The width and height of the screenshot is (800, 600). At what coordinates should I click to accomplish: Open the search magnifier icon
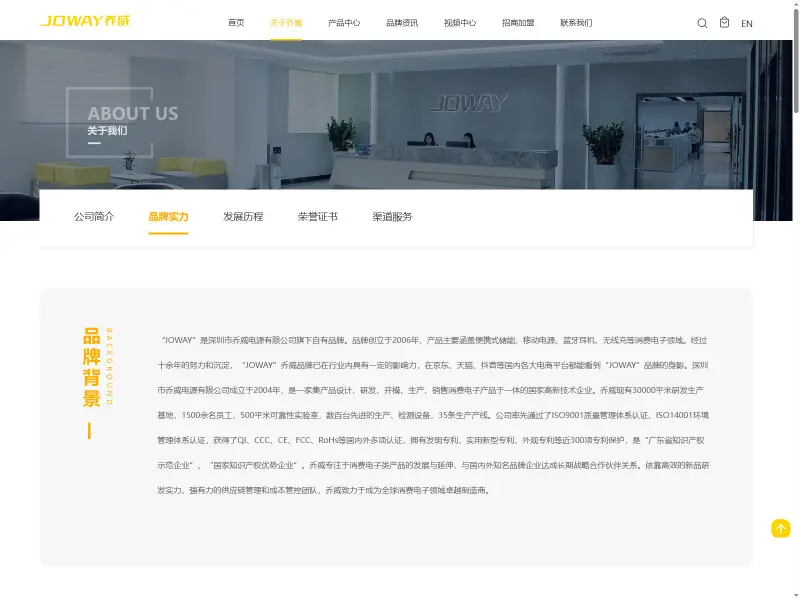tap(702, 23)
